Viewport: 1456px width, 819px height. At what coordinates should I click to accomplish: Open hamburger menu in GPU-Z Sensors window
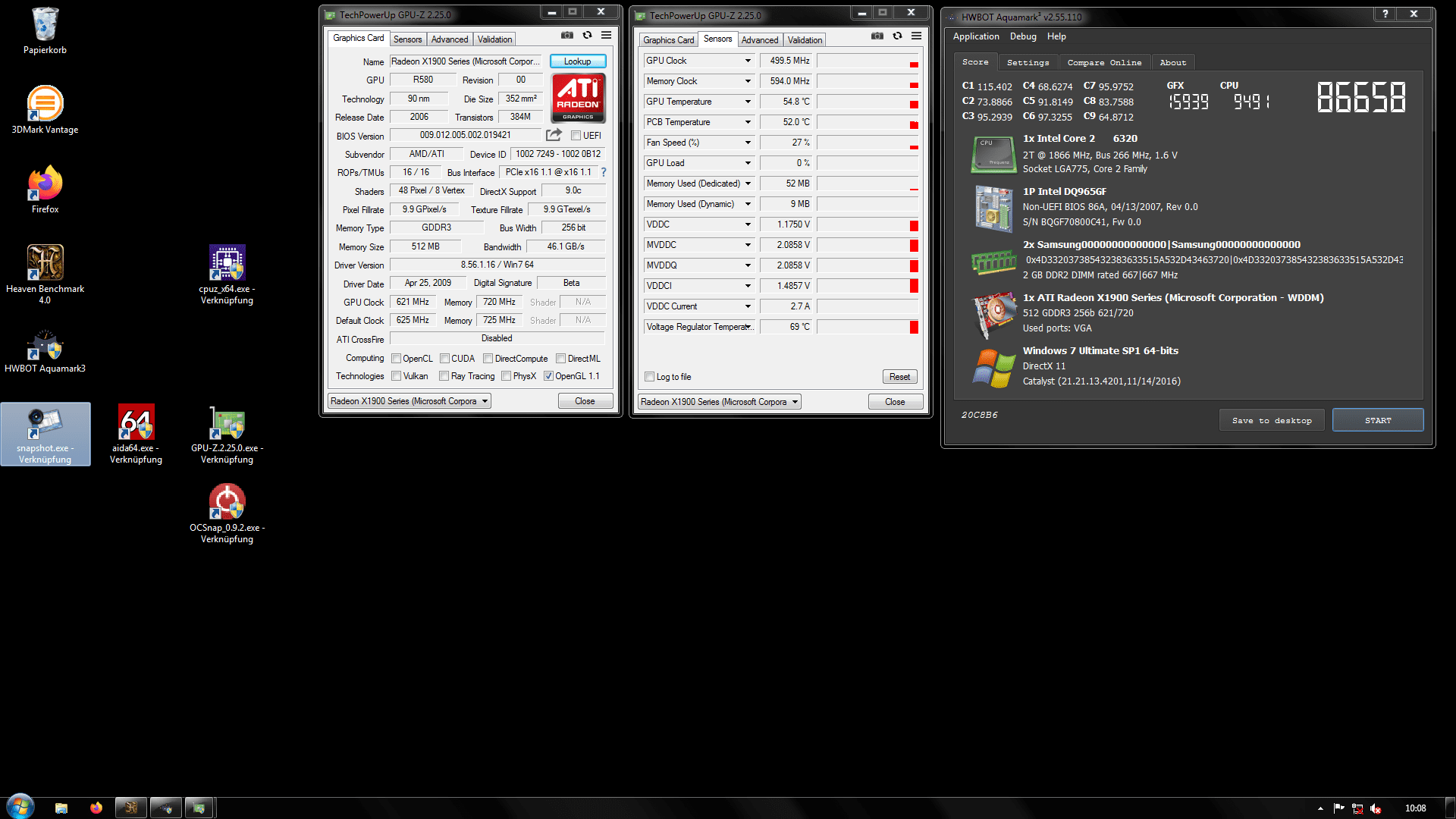tap(916, 36)
